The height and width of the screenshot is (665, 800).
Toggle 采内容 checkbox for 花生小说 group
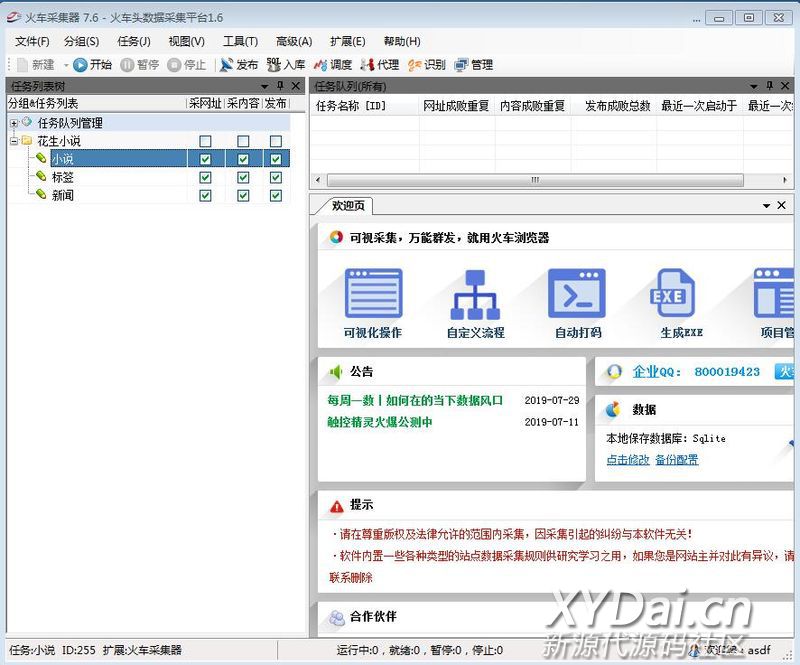(x=243, y=141)
